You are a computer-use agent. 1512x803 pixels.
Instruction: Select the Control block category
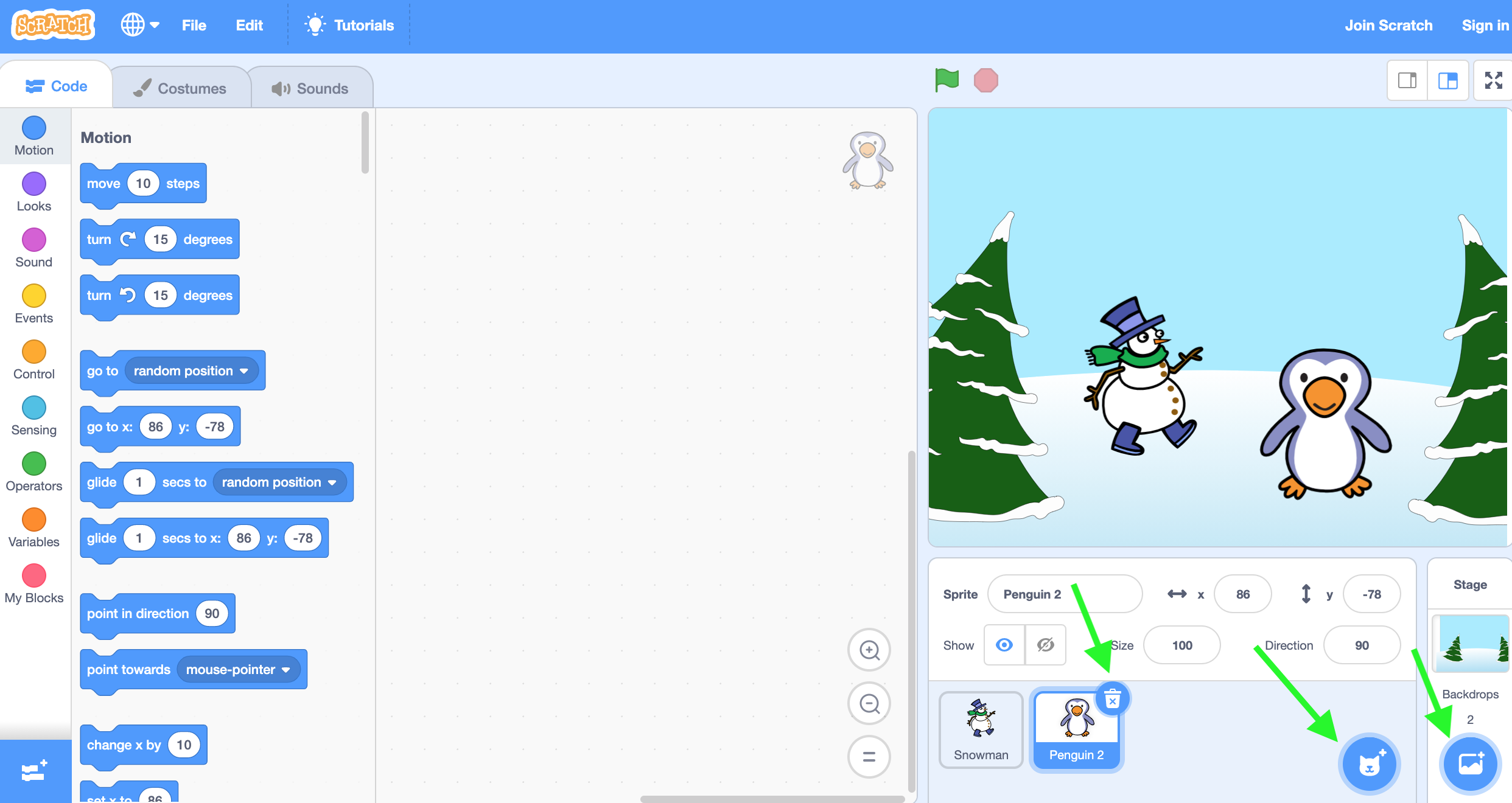[x=34, y=360]
